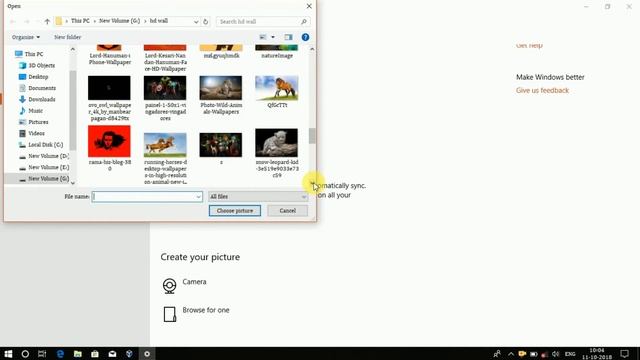640x360 pixels.
Task: Select the QfGcTTt horse thumbnail
Action: click(277, 88)
